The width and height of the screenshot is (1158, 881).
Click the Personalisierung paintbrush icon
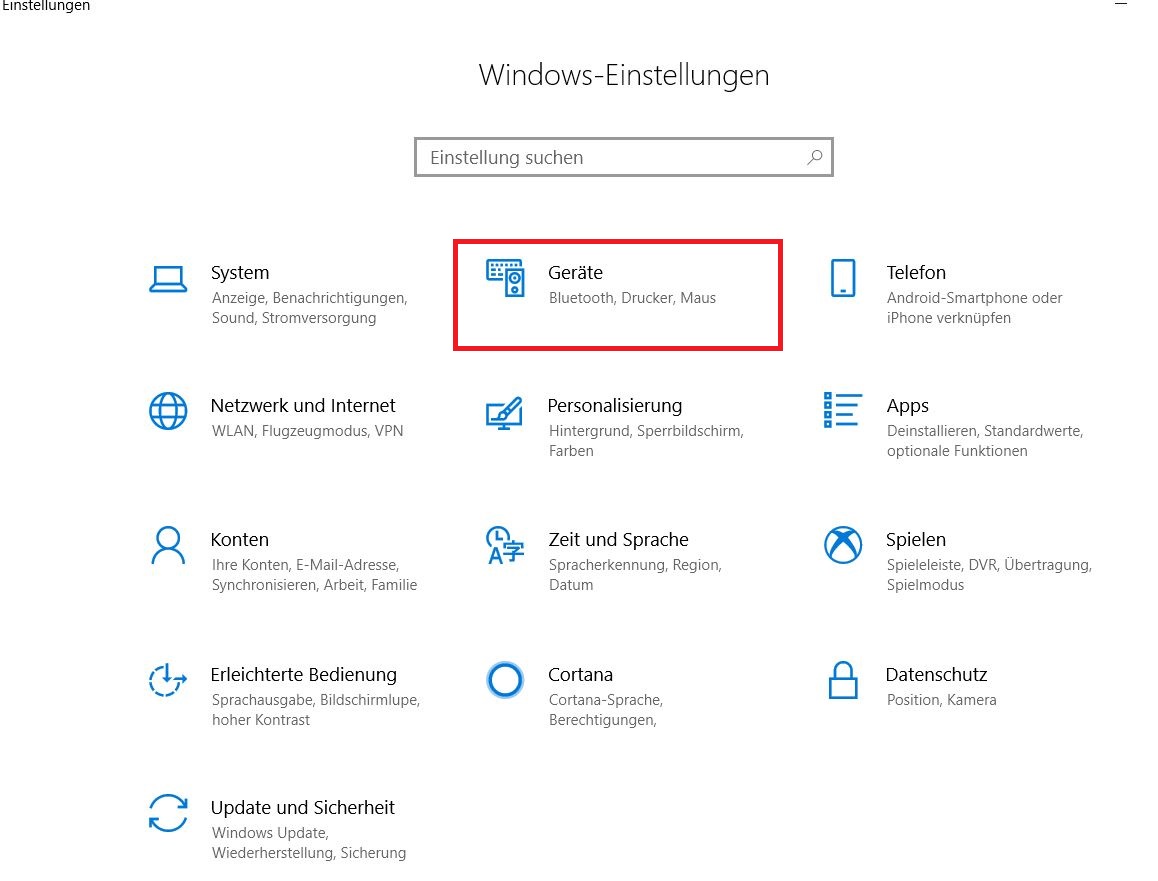[504, 414]
